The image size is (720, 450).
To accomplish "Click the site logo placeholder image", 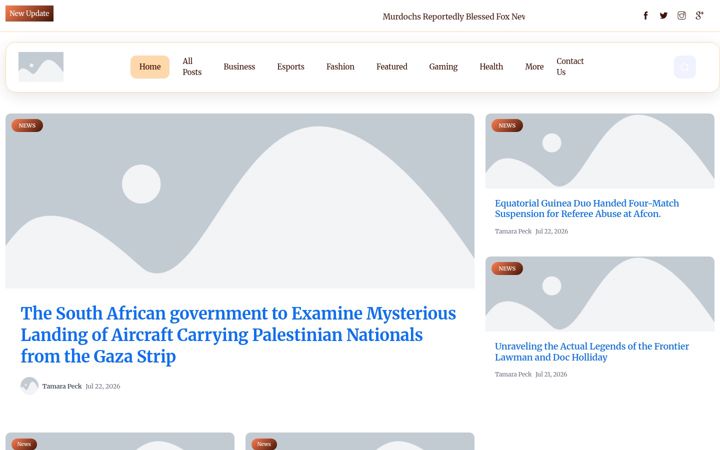I will 41,67.
